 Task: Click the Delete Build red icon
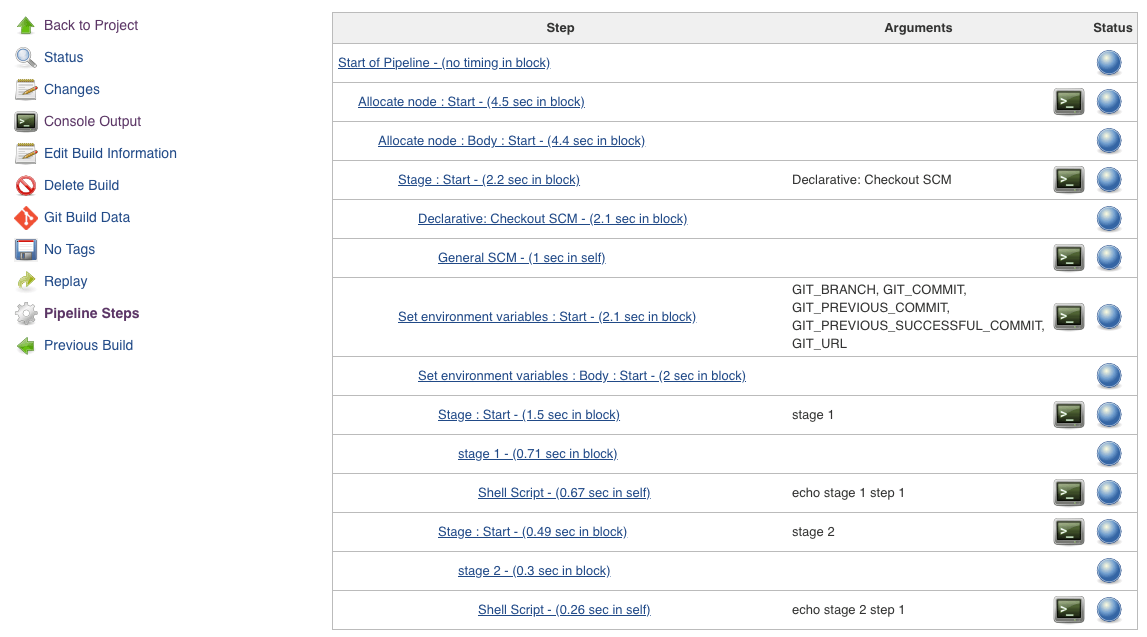pyautogui.click(x=26, y=186)
